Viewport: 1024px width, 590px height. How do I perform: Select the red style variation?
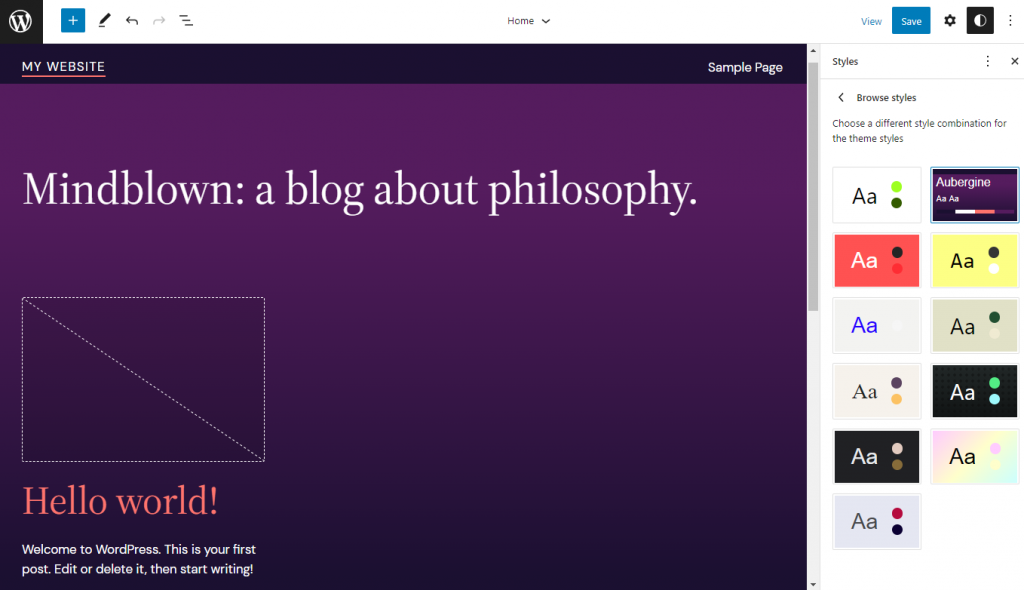click(876, 261)
